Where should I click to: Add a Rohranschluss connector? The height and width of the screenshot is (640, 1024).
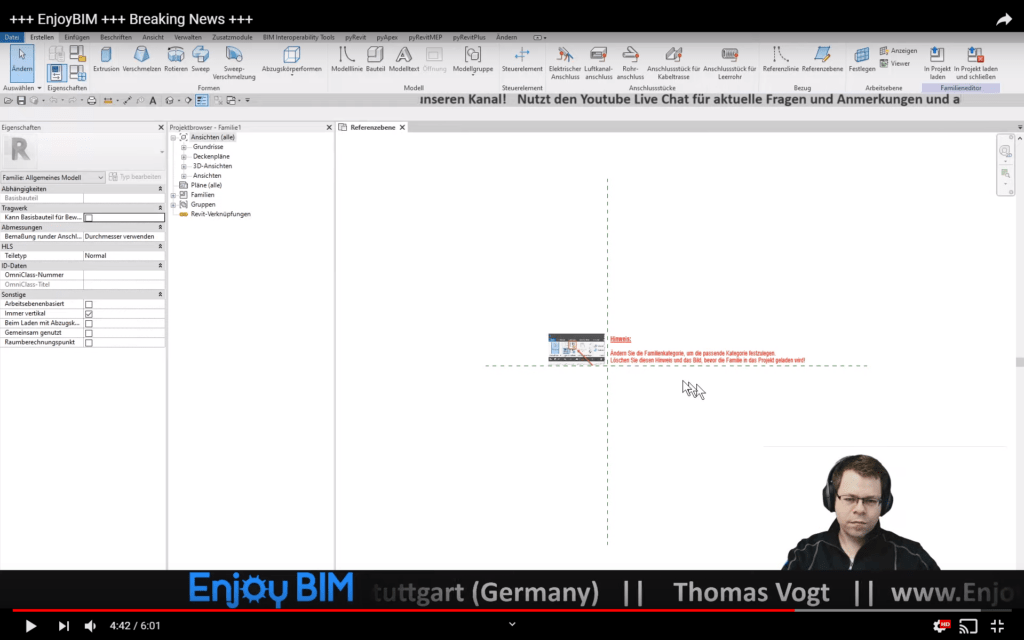tap(630, 63)
